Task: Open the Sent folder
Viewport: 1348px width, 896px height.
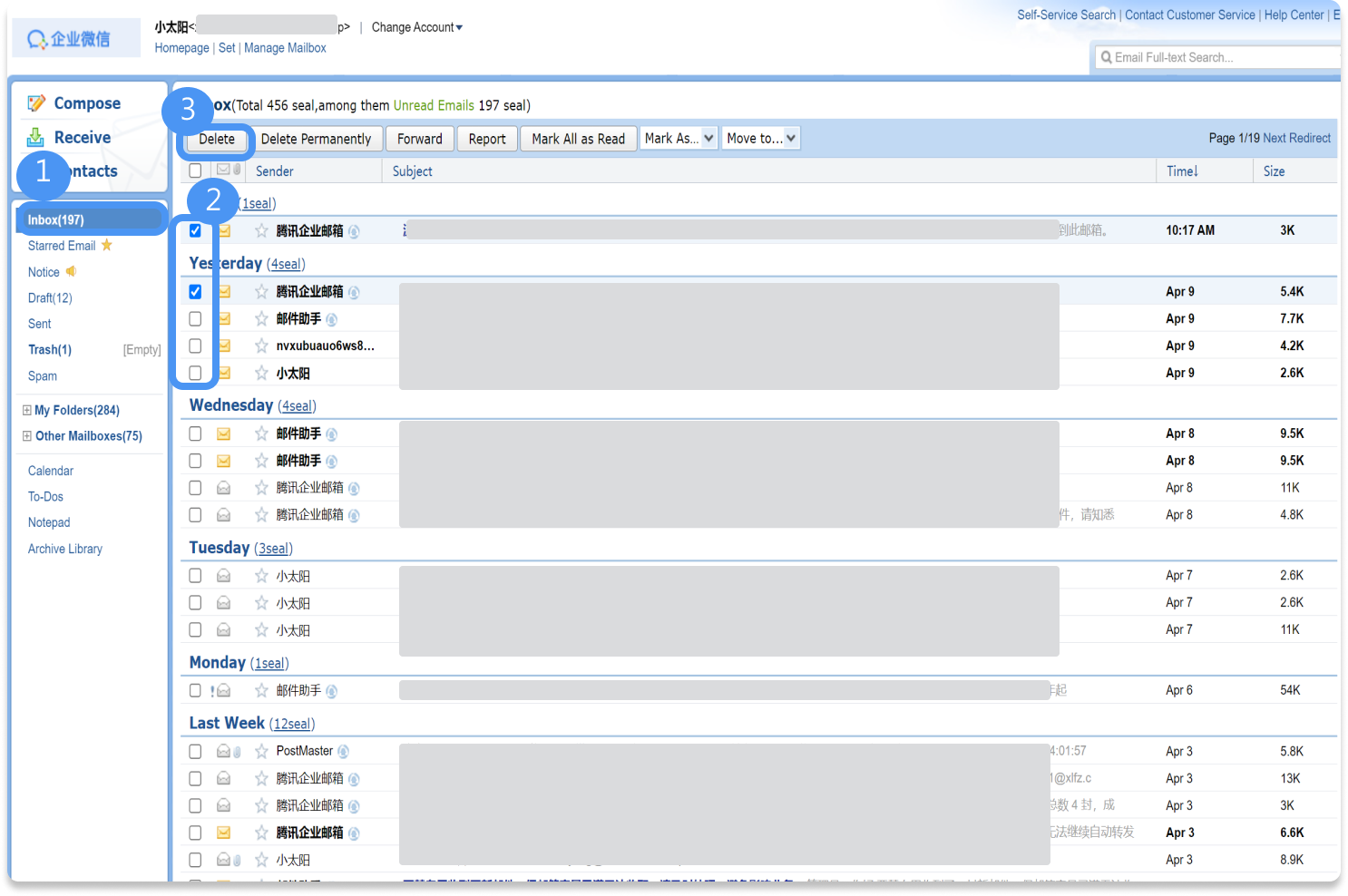Action: [40, 324]
